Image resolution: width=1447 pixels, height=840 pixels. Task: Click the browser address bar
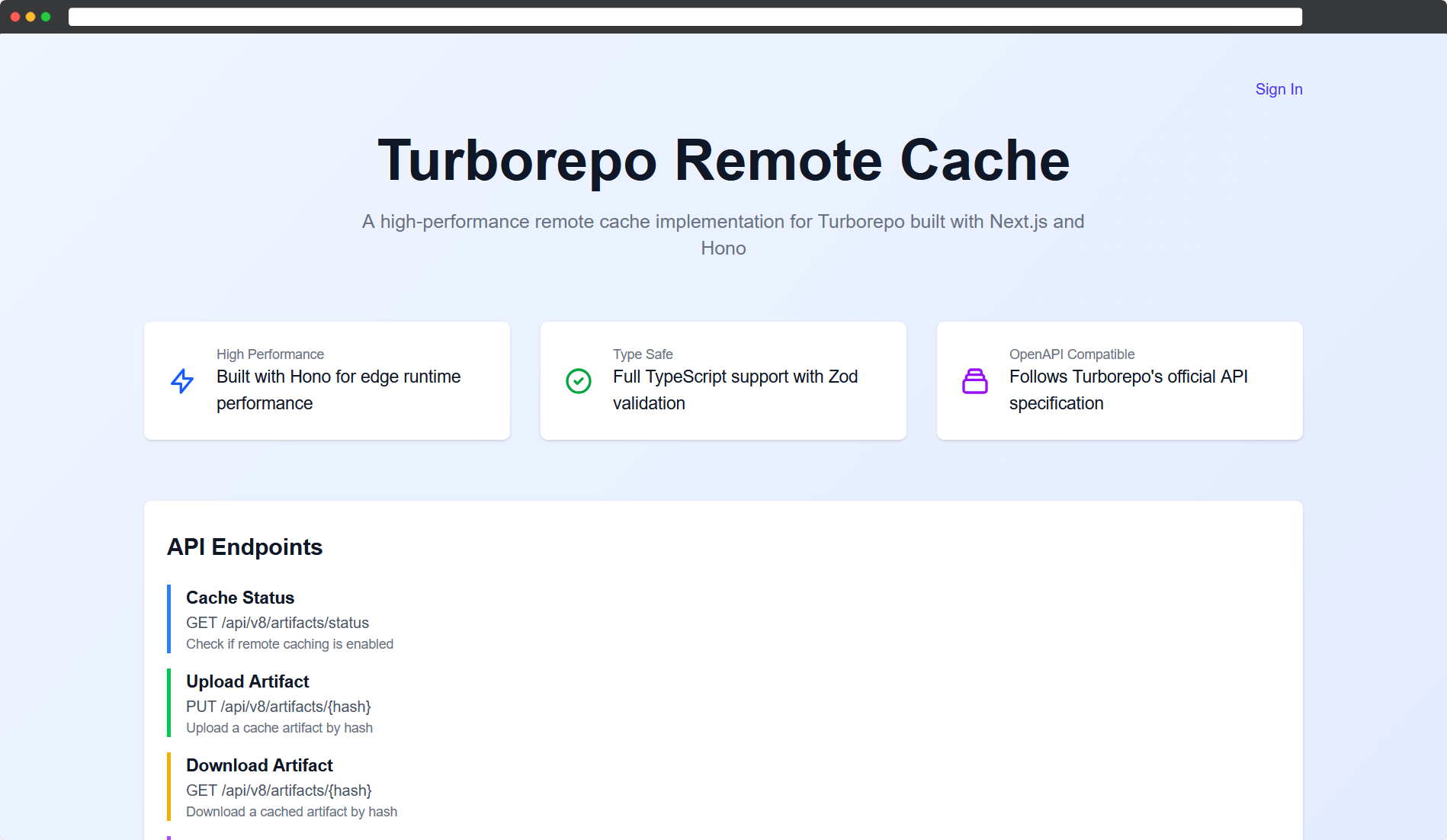coord(686,17)
